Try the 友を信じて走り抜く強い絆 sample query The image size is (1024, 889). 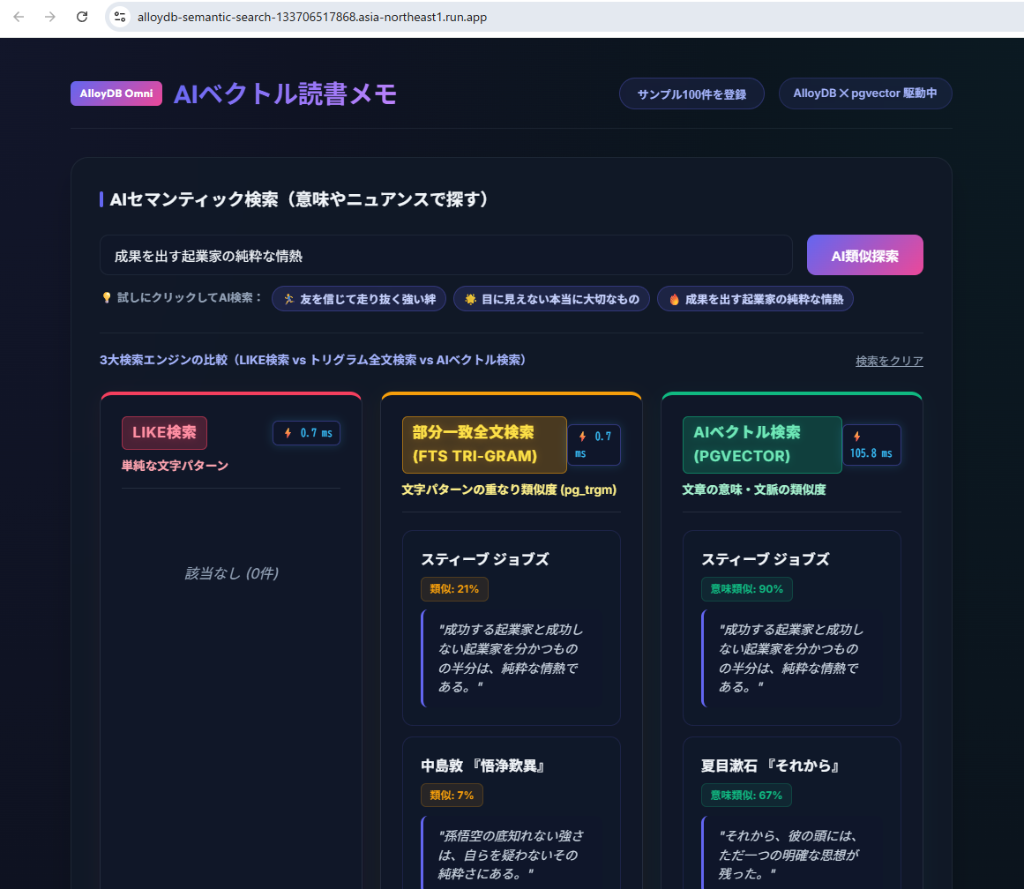click(x=359, y=299)
